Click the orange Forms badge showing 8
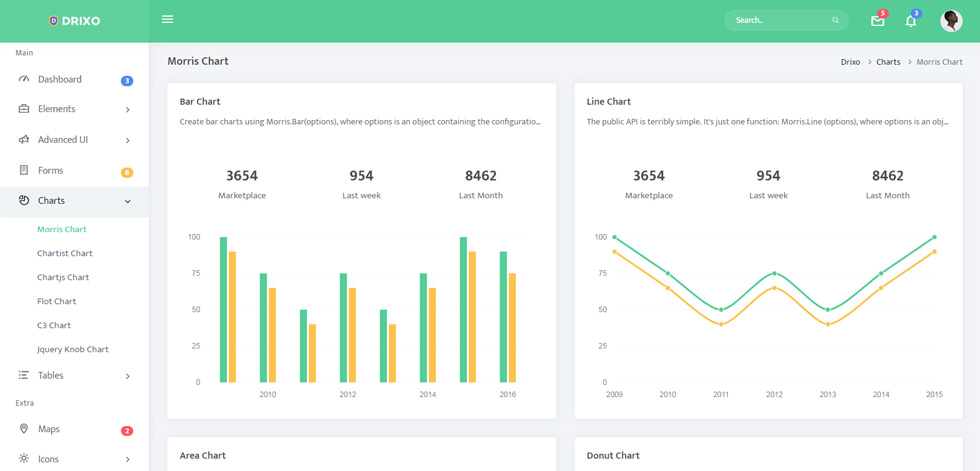Screen dimensions: 980x471 click(x=127, y=173)
